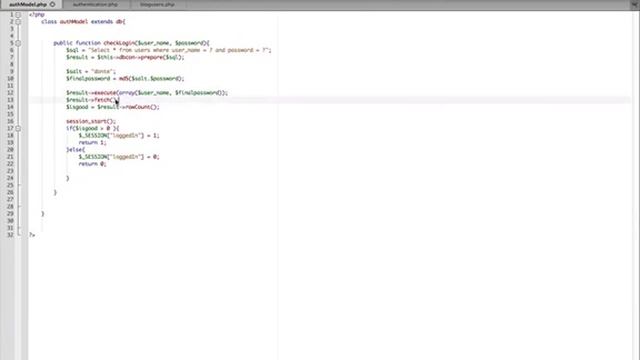
Task: Click the '$isgood = $result->rowCount()' line
Action: pyautogui.click(x=113, y=107)
